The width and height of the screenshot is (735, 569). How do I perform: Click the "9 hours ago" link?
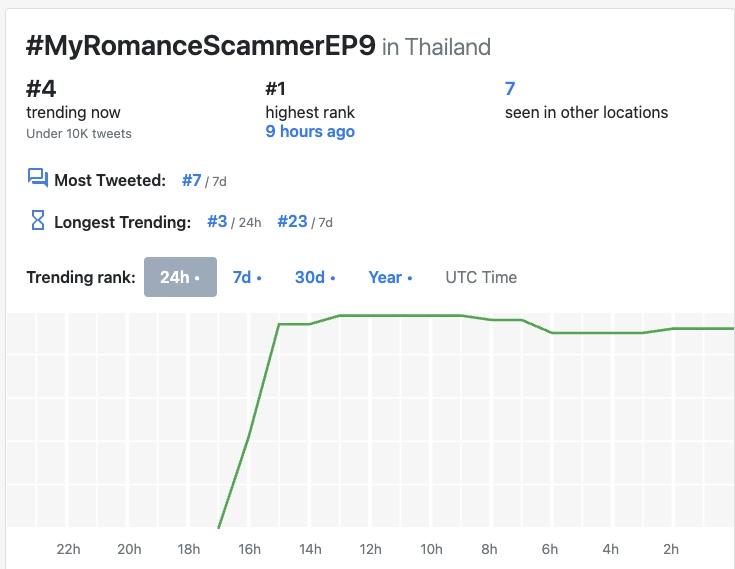(310, 132)
